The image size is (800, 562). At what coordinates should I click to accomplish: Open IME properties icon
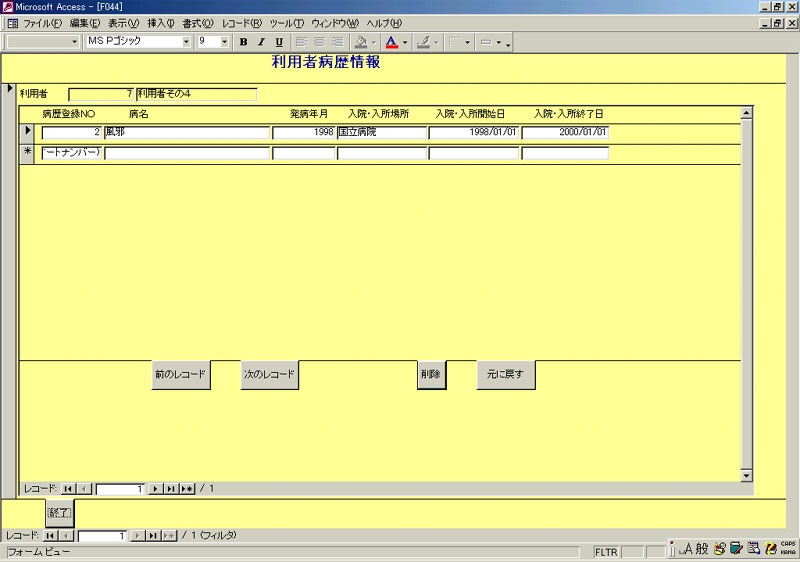[x=754, y=549]
